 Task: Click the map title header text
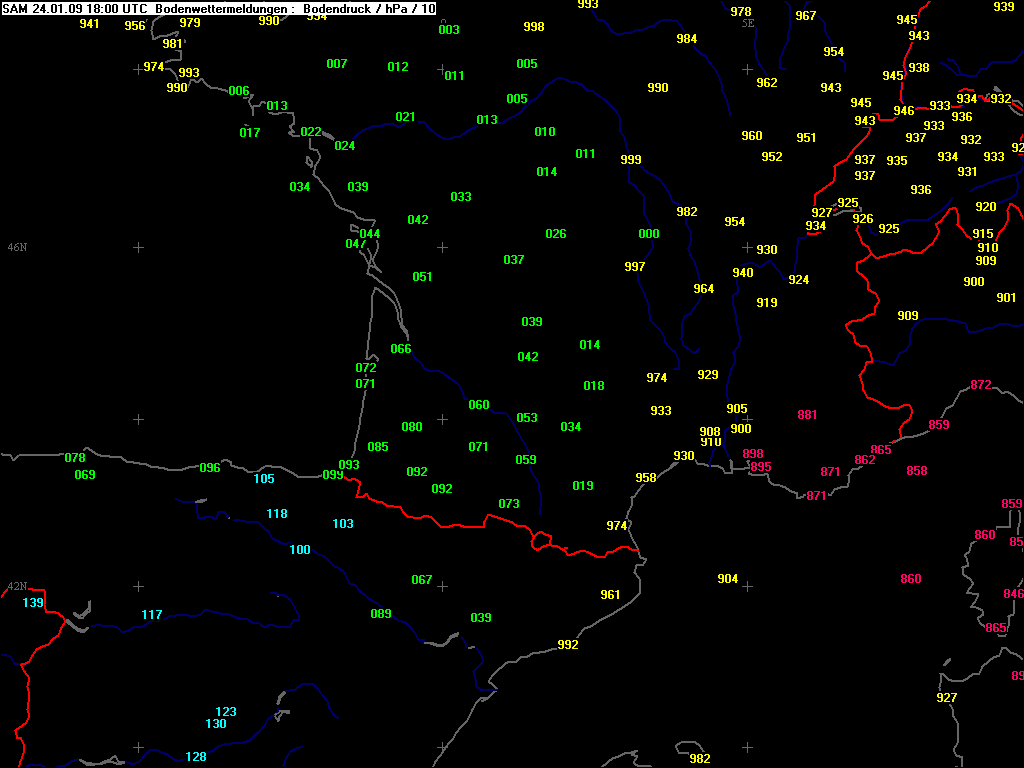pos(219,8)
